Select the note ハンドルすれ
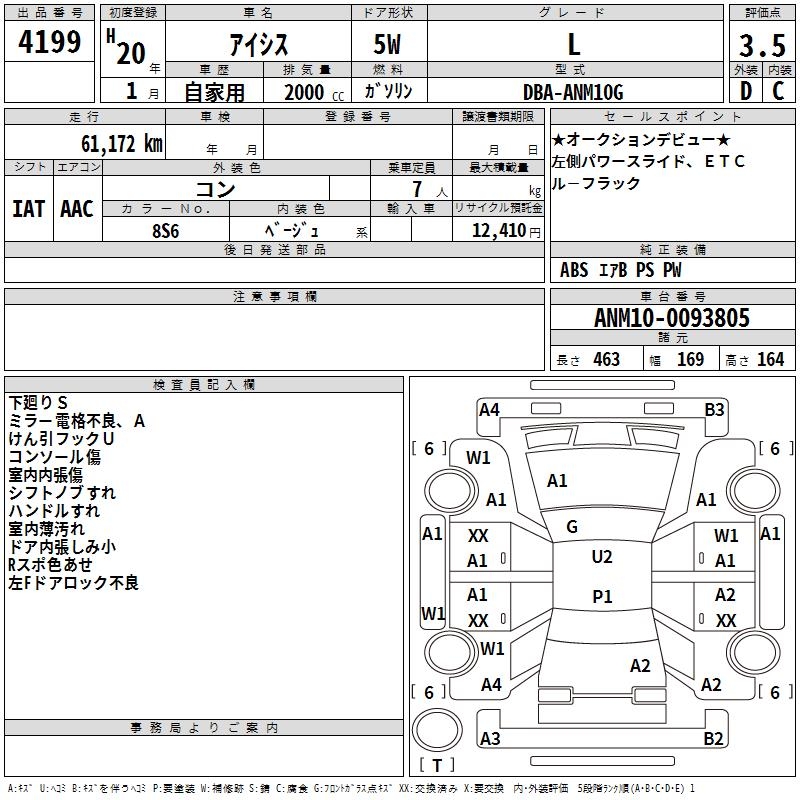Viewport: 800px width, 800px height. click(x=54, y=511)
